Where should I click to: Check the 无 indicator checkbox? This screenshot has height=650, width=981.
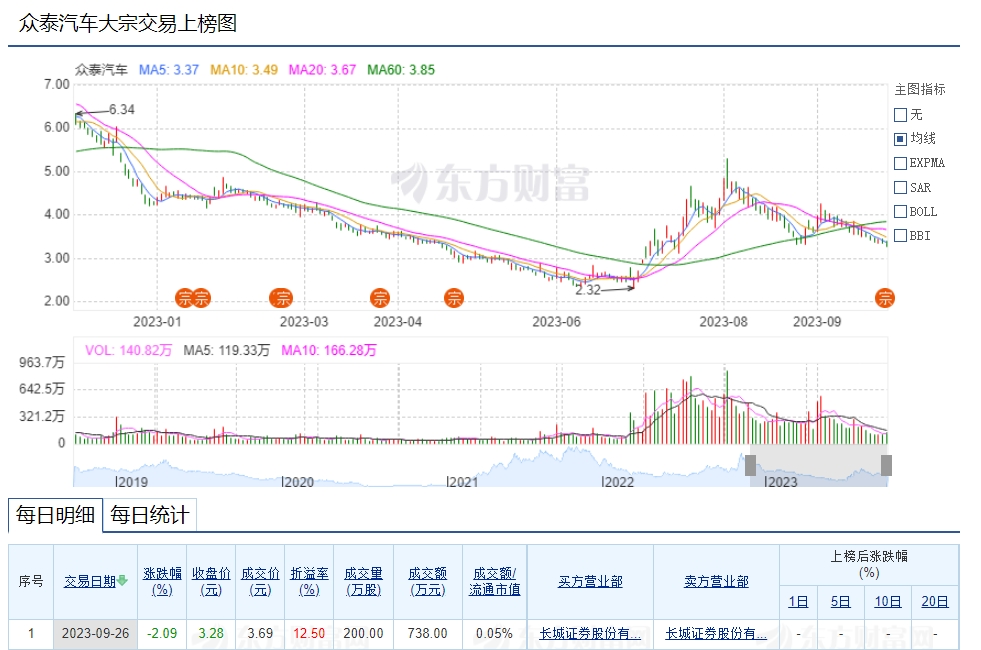pos(900,114)
